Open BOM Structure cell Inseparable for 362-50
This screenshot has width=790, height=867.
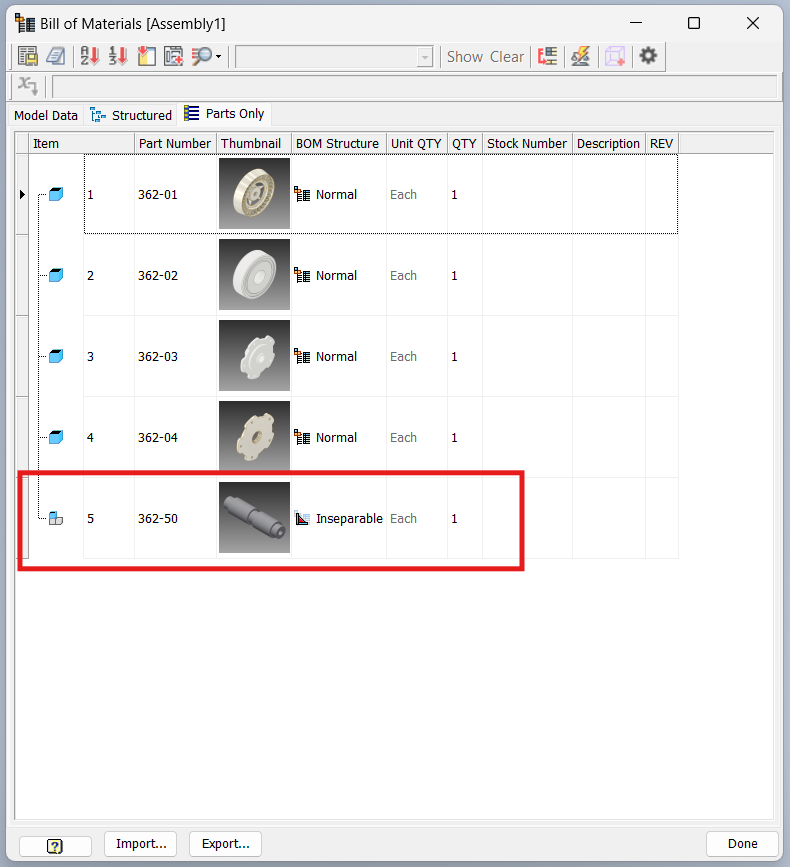click(x=339, y=519)
